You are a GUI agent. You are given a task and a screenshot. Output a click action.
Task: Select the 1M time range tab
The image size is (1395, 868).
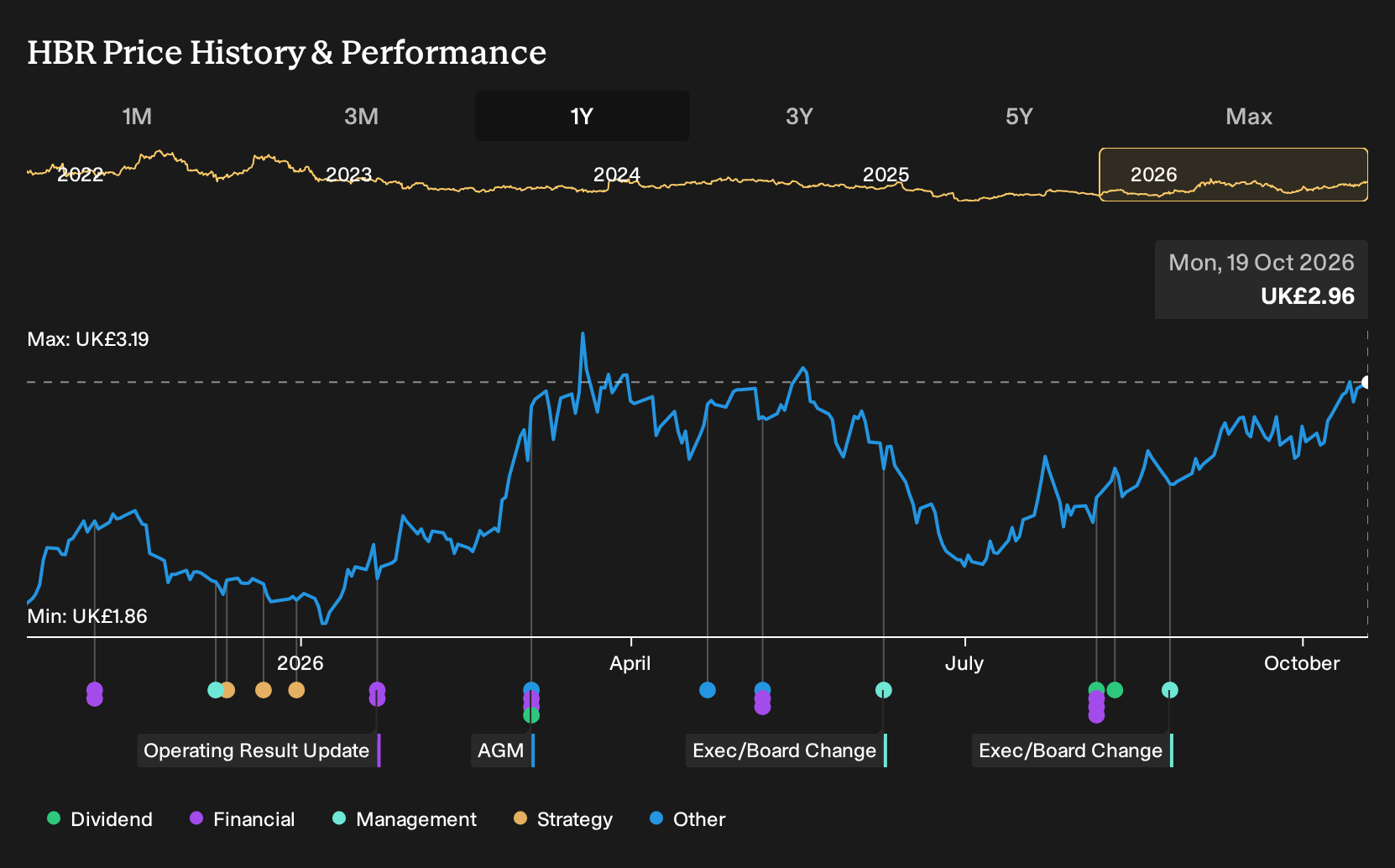(137, 116)
